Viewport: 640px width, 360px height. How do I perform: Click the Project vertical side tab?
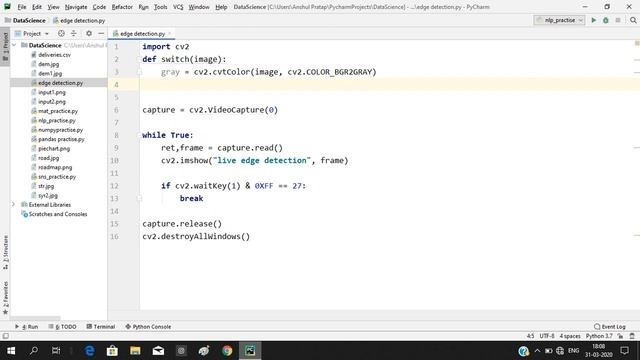(x=5, y=47)
